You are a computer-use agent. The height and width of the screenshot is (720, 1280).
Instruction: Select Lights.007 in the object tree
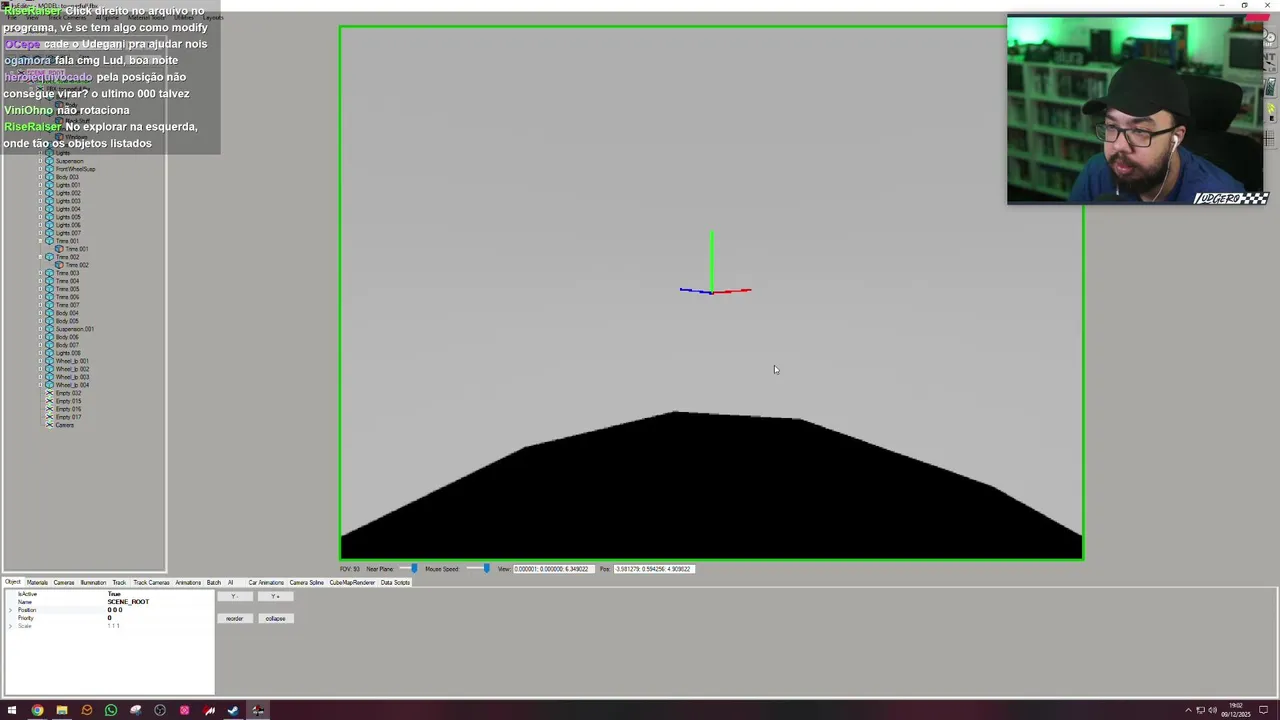tap(68, 233)
